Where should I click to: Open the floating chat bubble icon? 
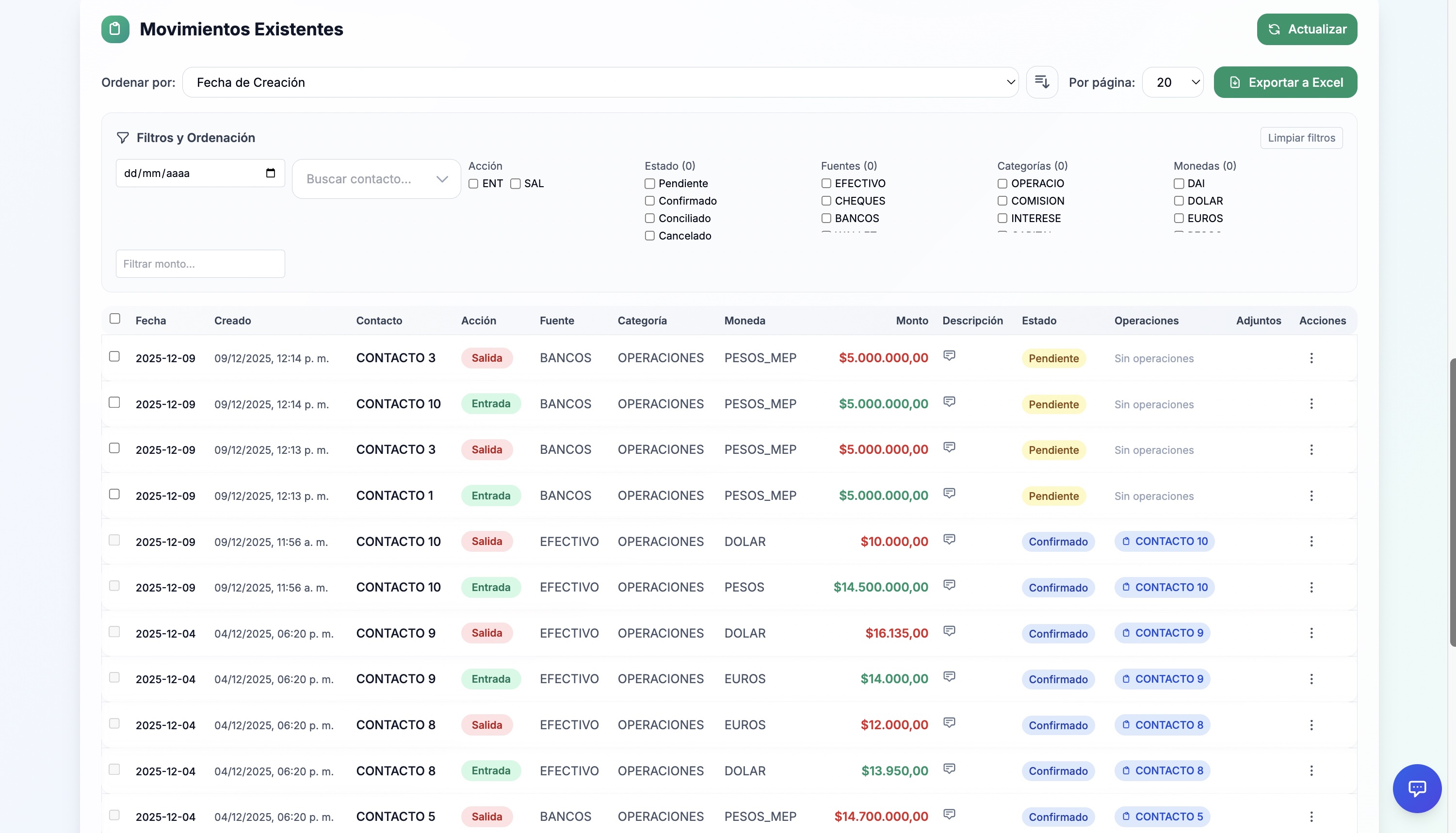click(1417, 788)
